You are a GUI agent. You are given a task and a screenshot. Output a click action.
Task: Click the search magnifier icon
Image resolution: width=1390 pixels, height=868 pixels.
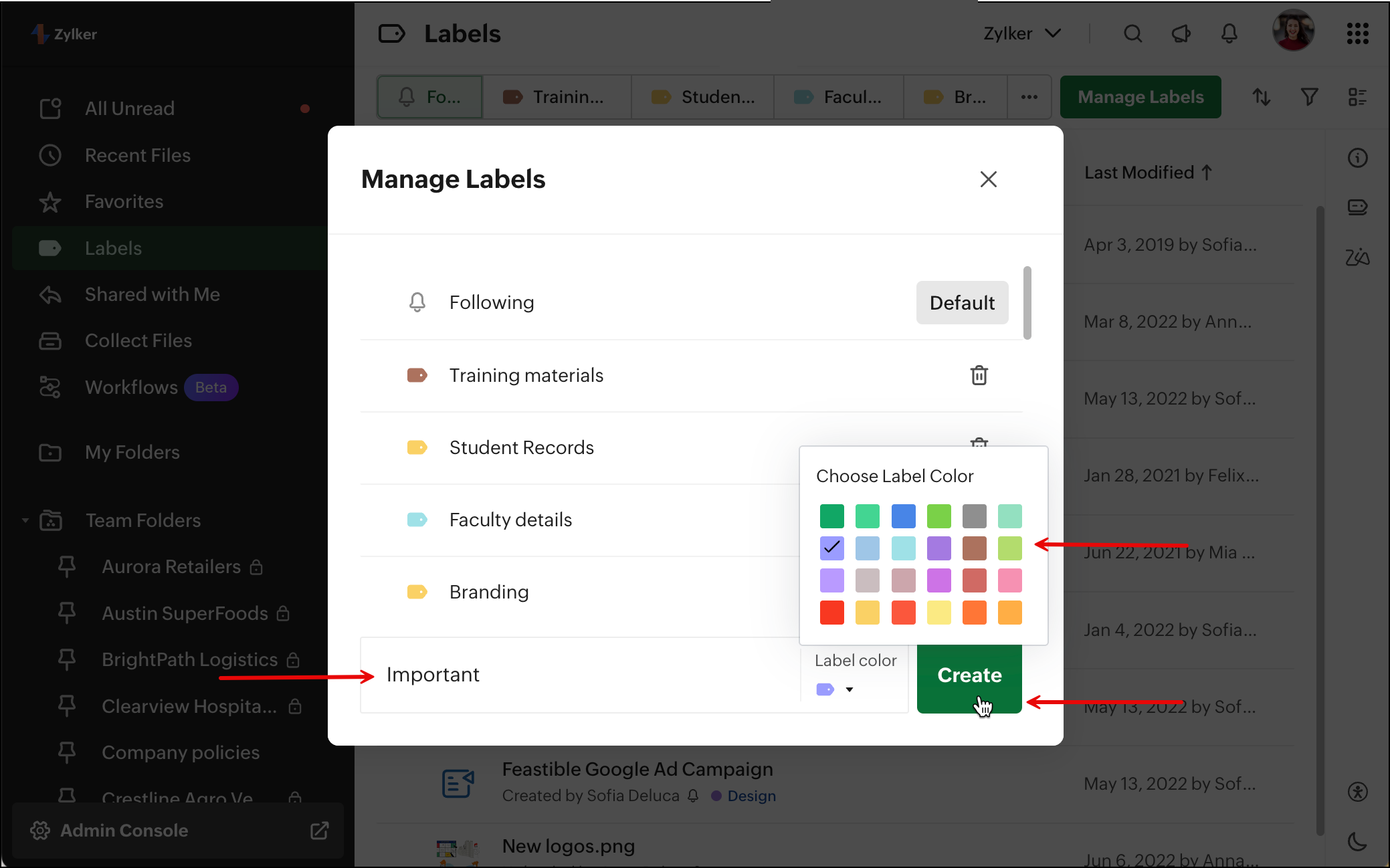1132,33
